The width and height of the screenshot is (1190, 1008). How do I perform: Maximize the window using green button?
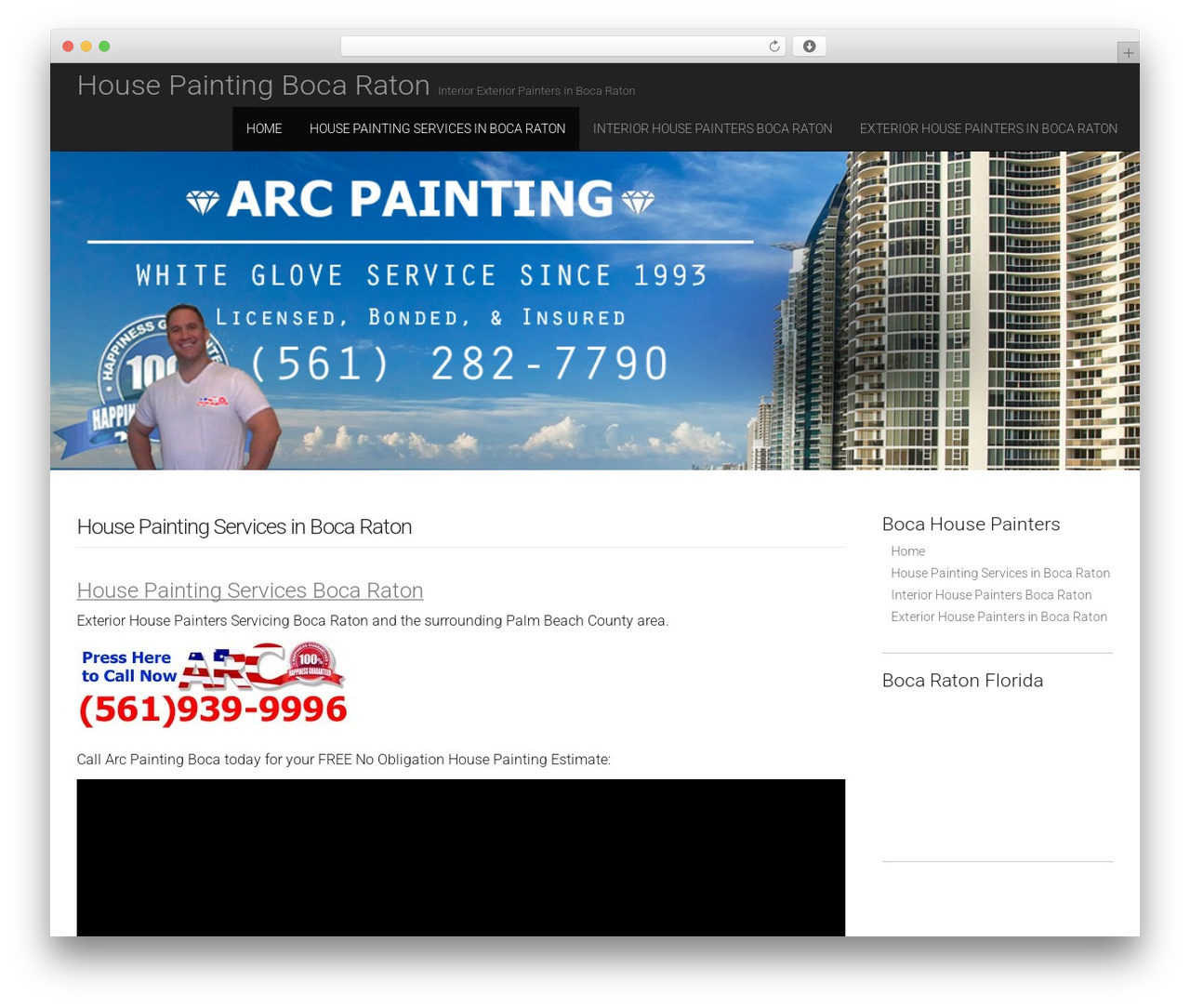(104, 46)
